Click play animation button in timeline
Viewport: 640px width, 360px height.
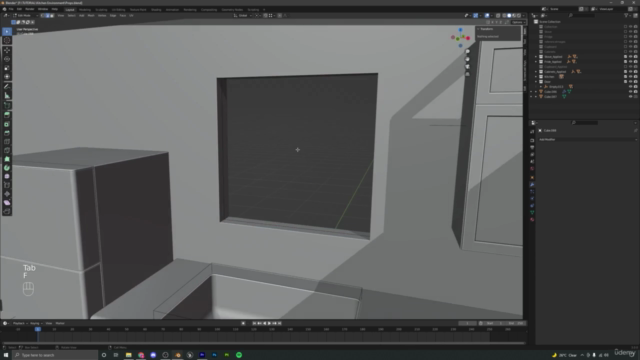click(269, 323)
